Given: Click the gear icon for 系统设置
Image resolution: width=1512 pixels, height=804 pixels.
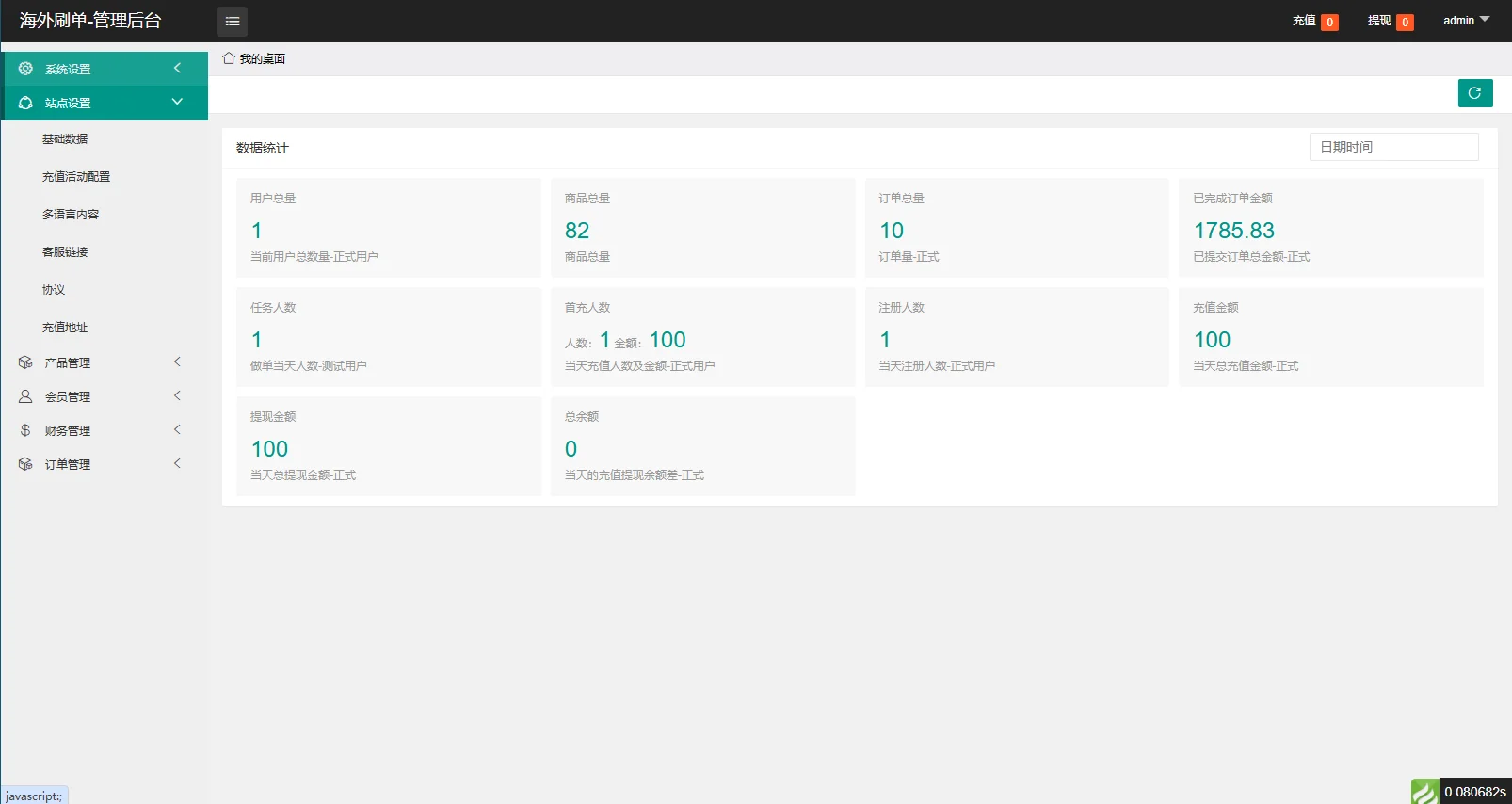Looking at the screenshot, I should tap(25, 69).
